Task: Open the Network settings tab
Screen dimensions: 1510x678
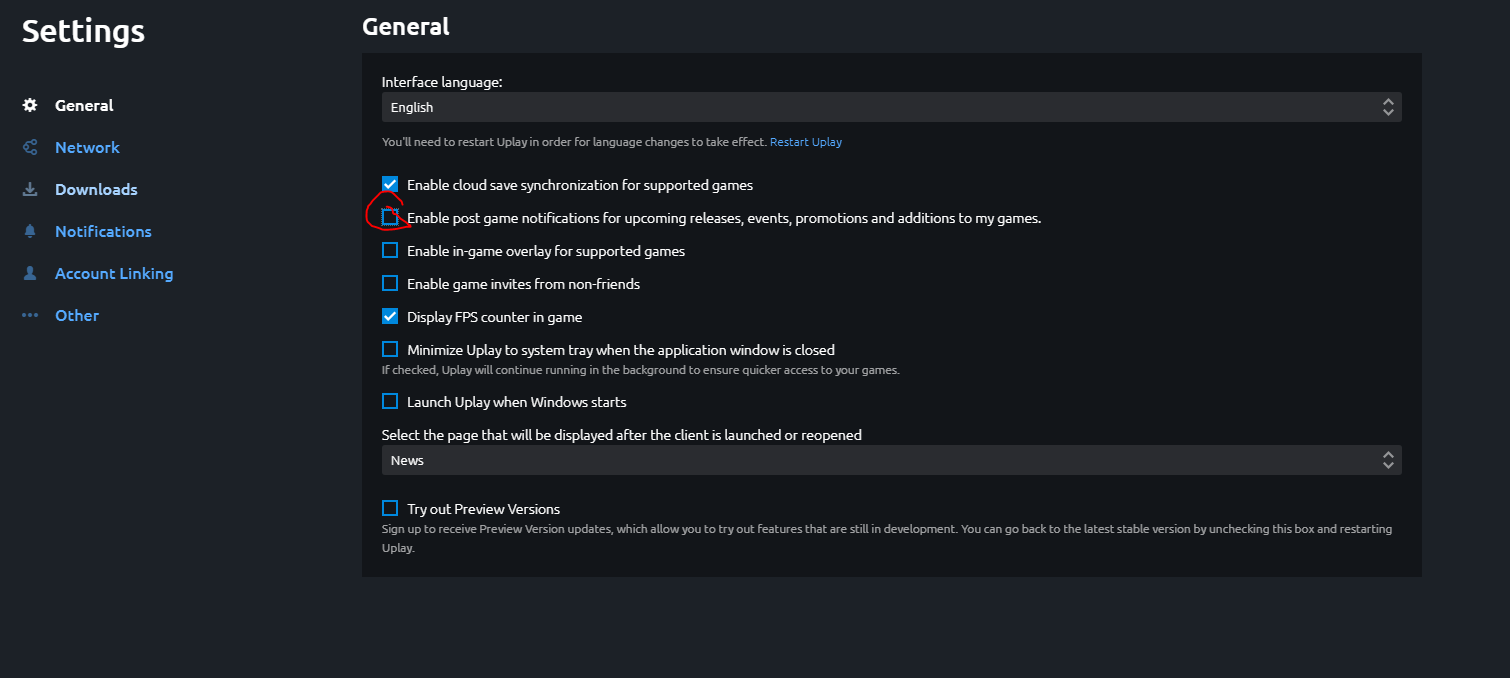Action: pos(87,147)
